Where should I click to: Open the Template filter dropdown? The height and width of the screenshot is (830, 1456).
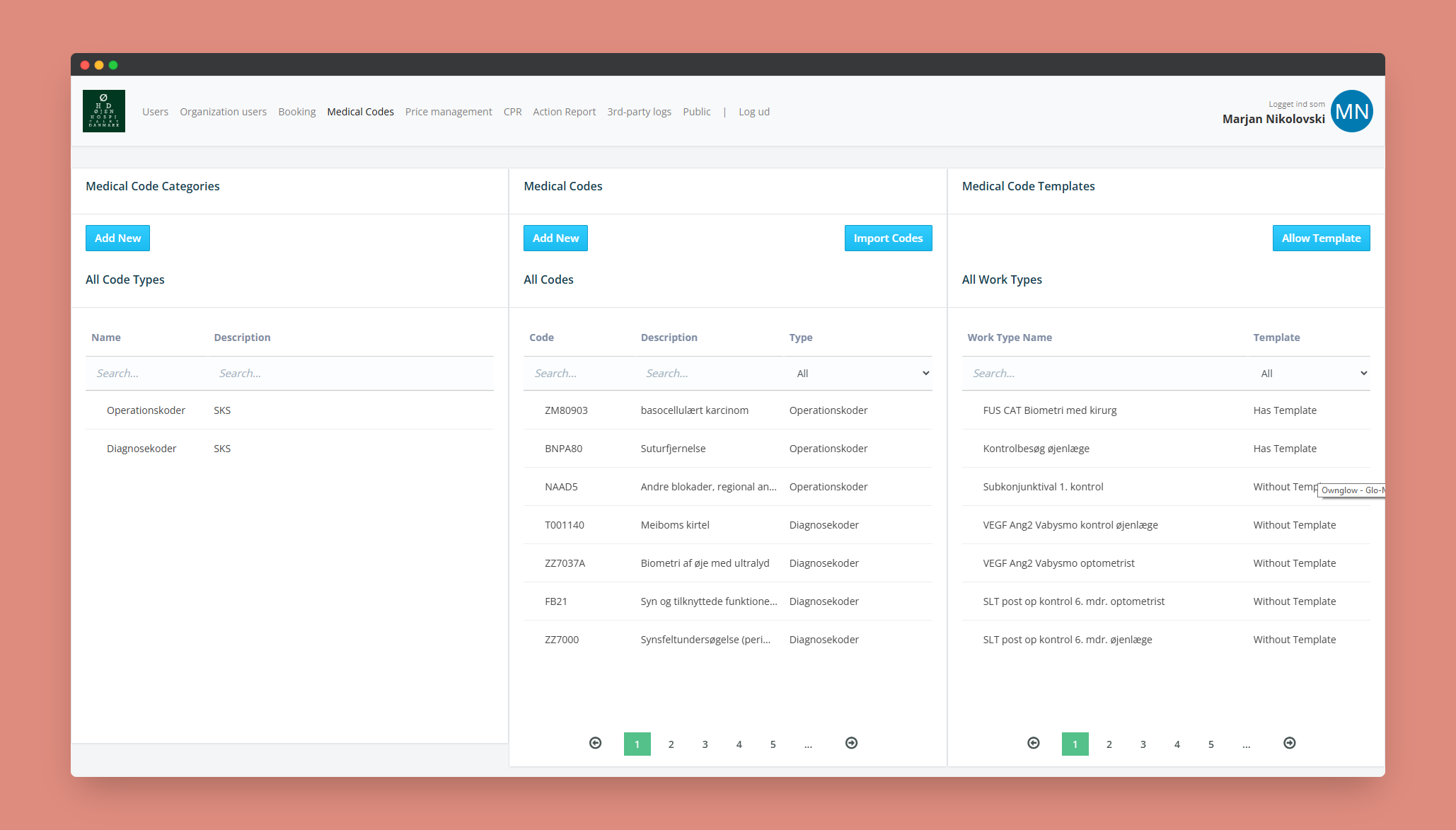tap(1312, 374)
